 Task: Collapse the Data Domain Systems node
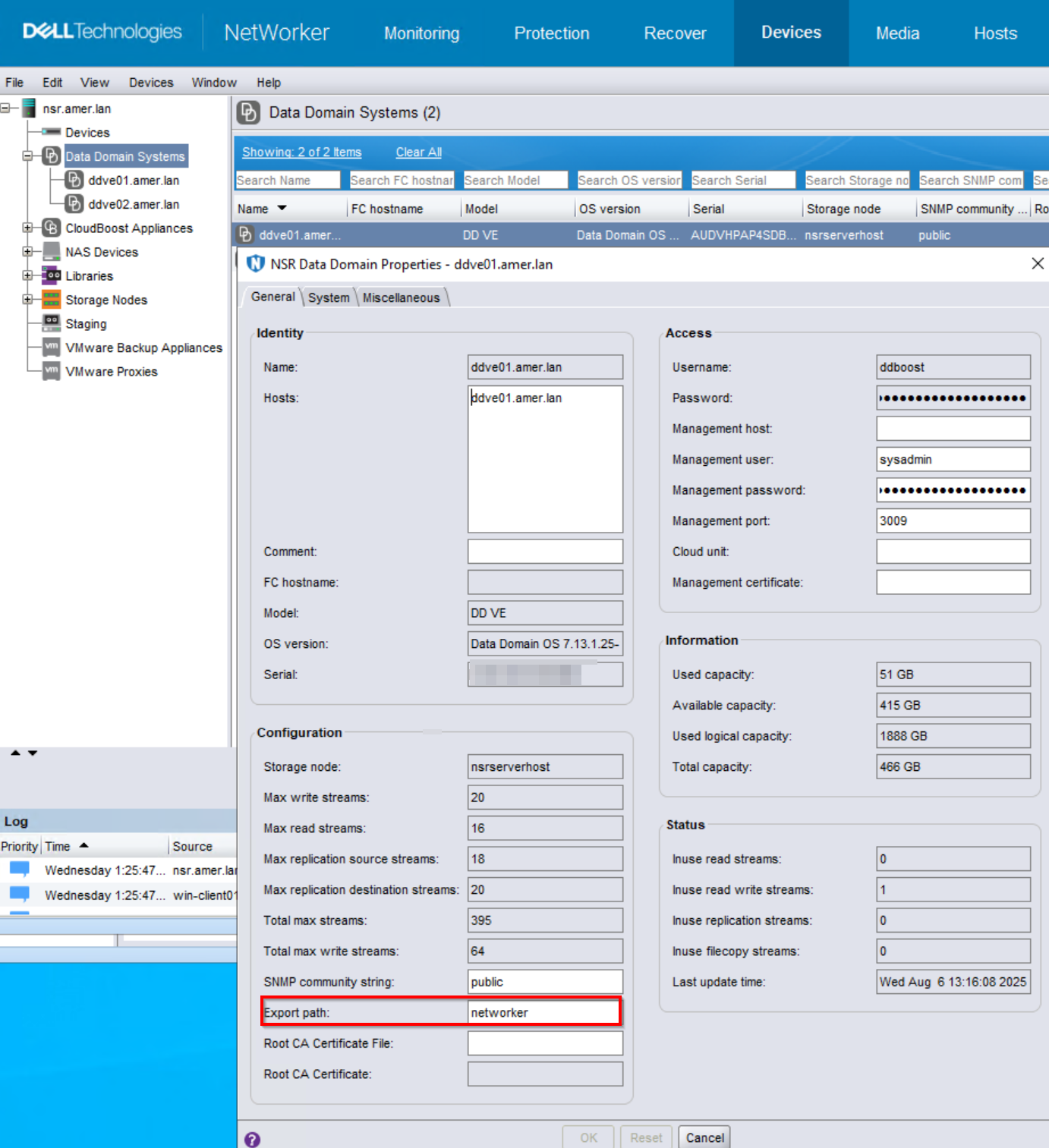pos(27,156)
